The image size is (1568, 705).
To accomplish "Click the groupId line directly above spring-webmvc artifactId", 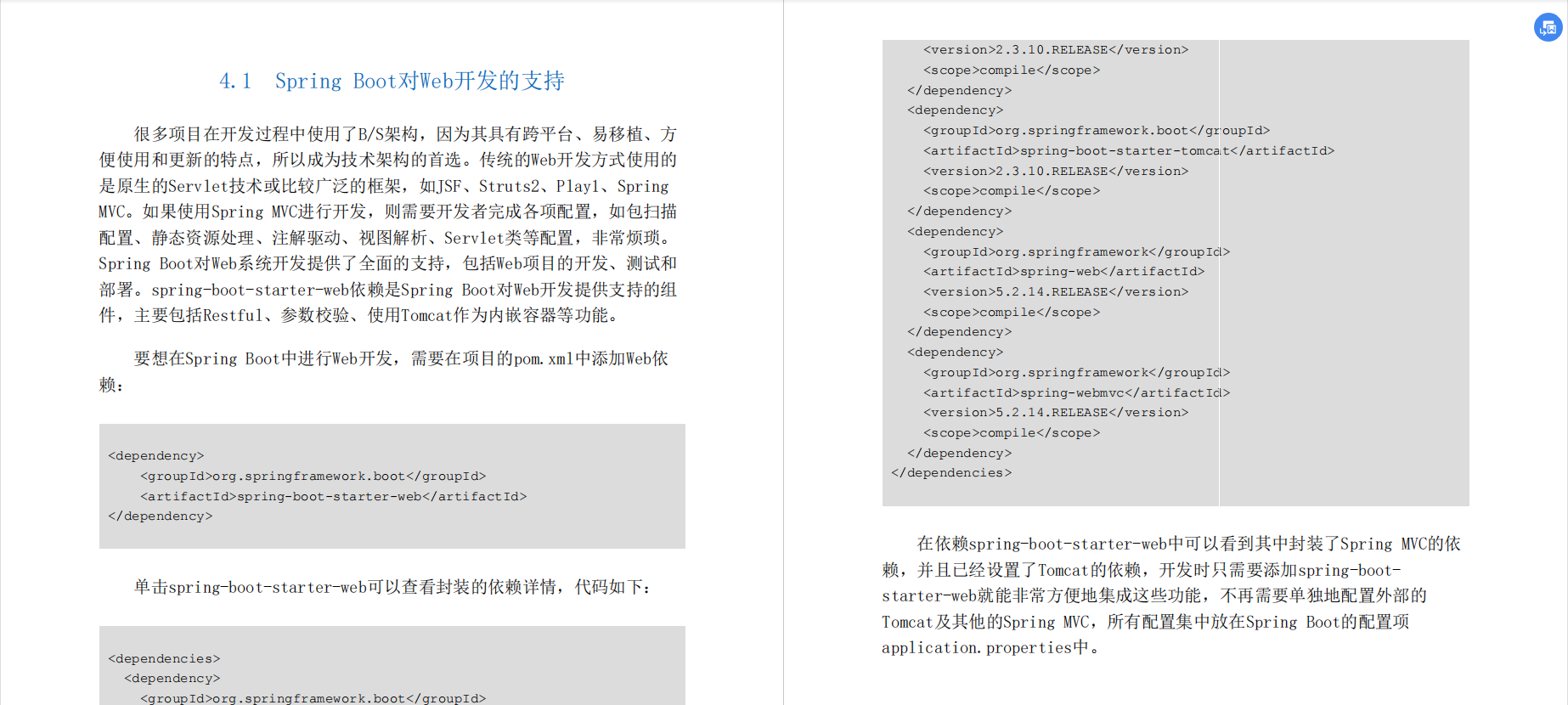I will (1076, 372).
